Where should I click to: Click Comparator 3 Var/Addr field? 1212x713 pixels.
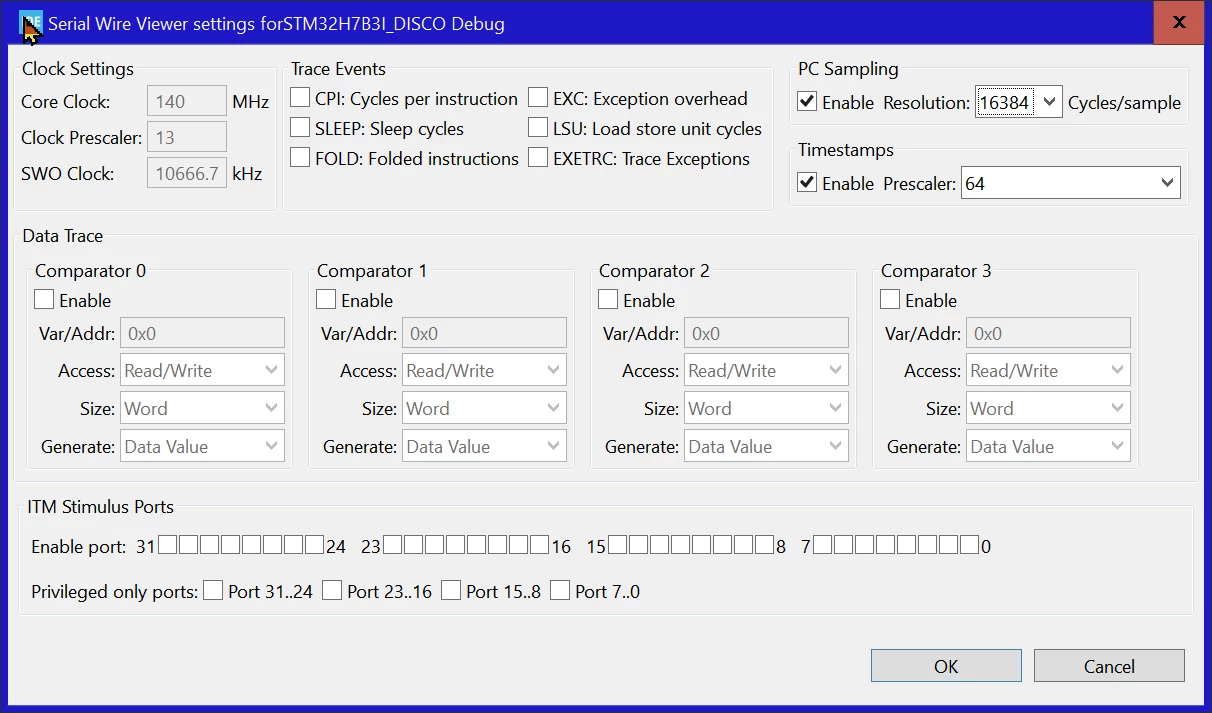click(1048, 333)
